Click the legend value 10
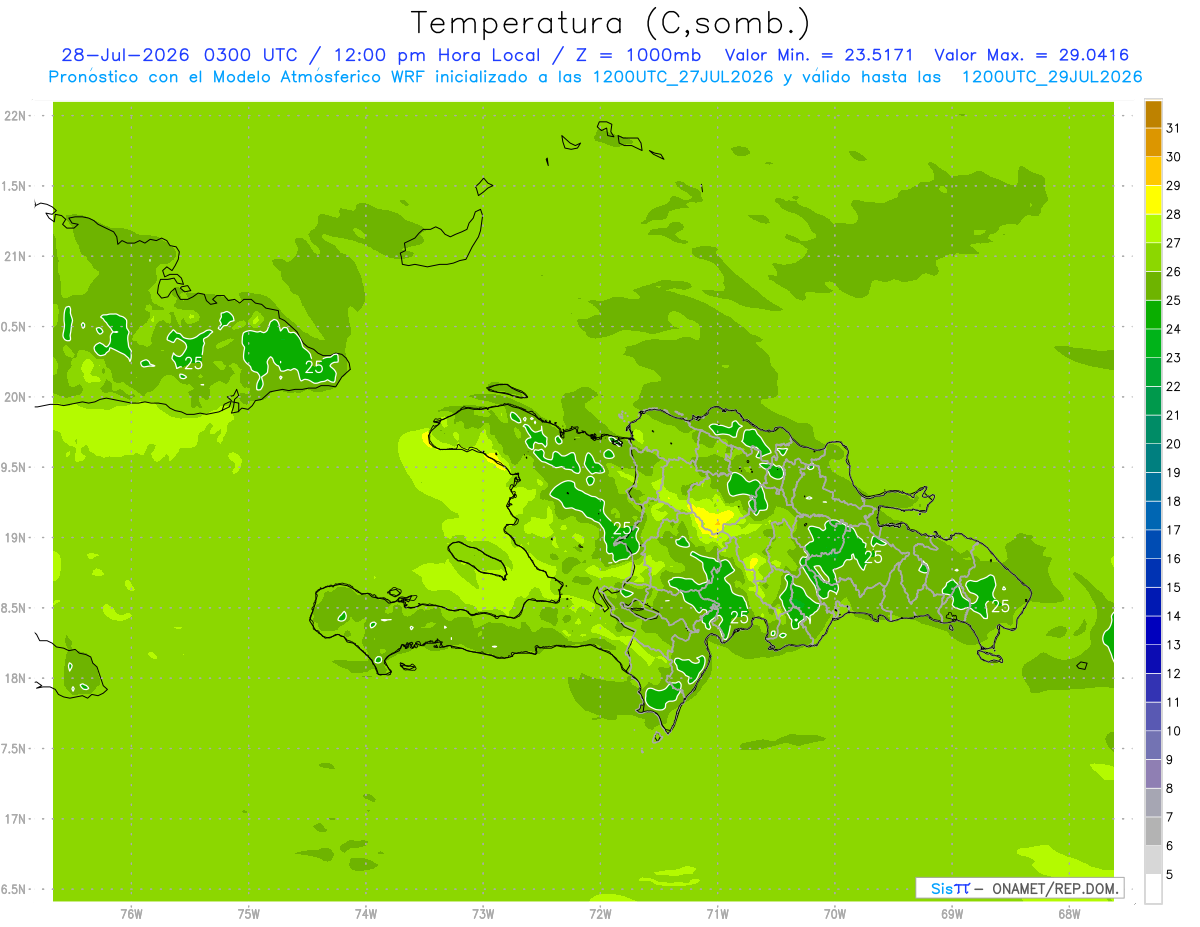The image size is (1200, 927). 1174,731
